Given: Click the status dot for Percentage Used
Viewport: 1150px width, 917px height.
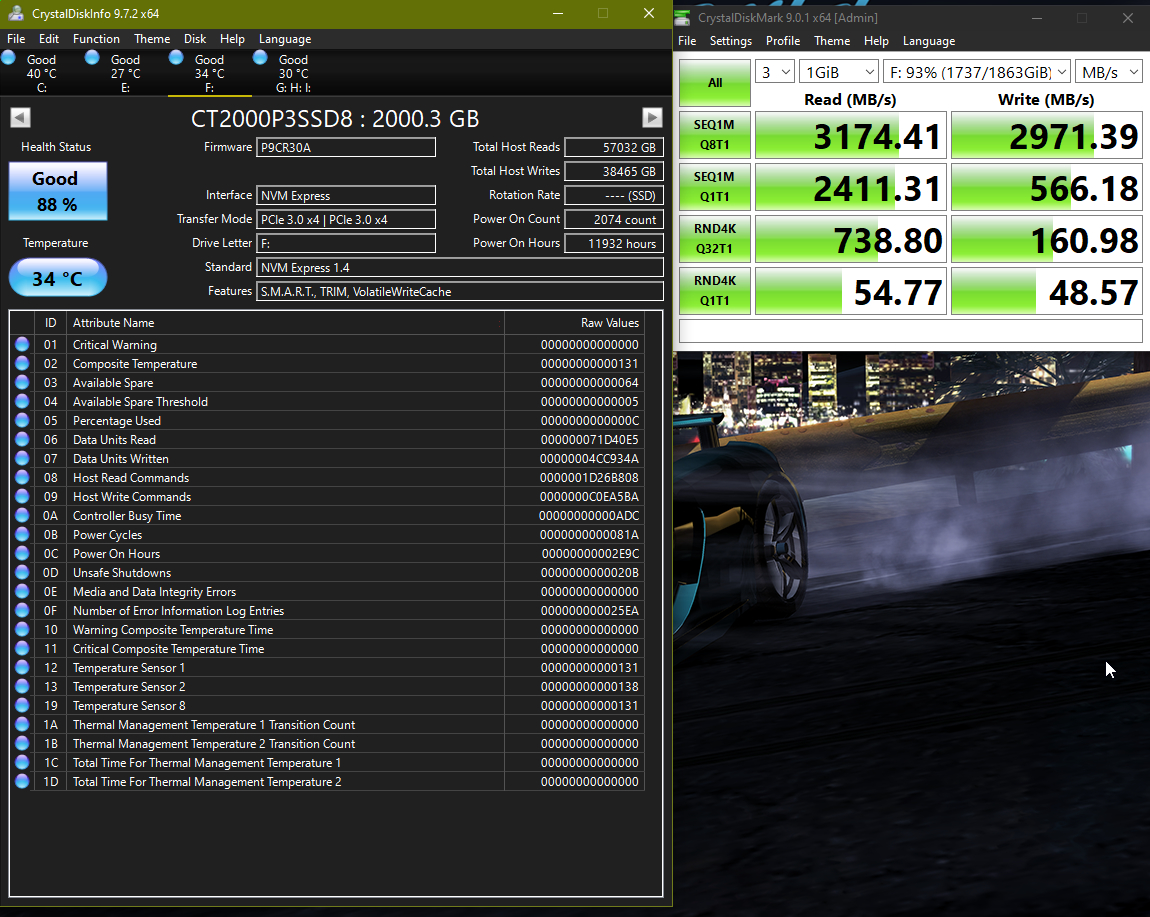Looking at the screenshot, I should click(x=22, y=420).
